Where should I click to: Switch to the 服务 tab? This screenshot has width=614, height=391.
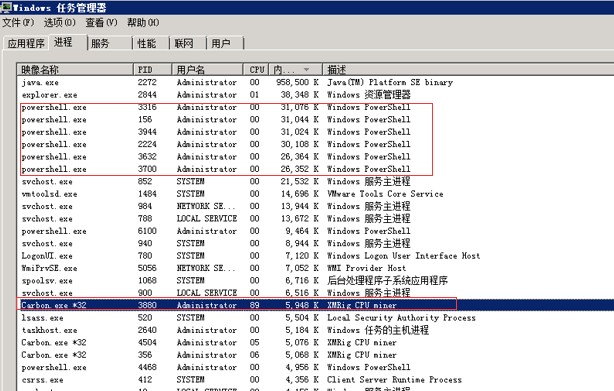point(110,43)
